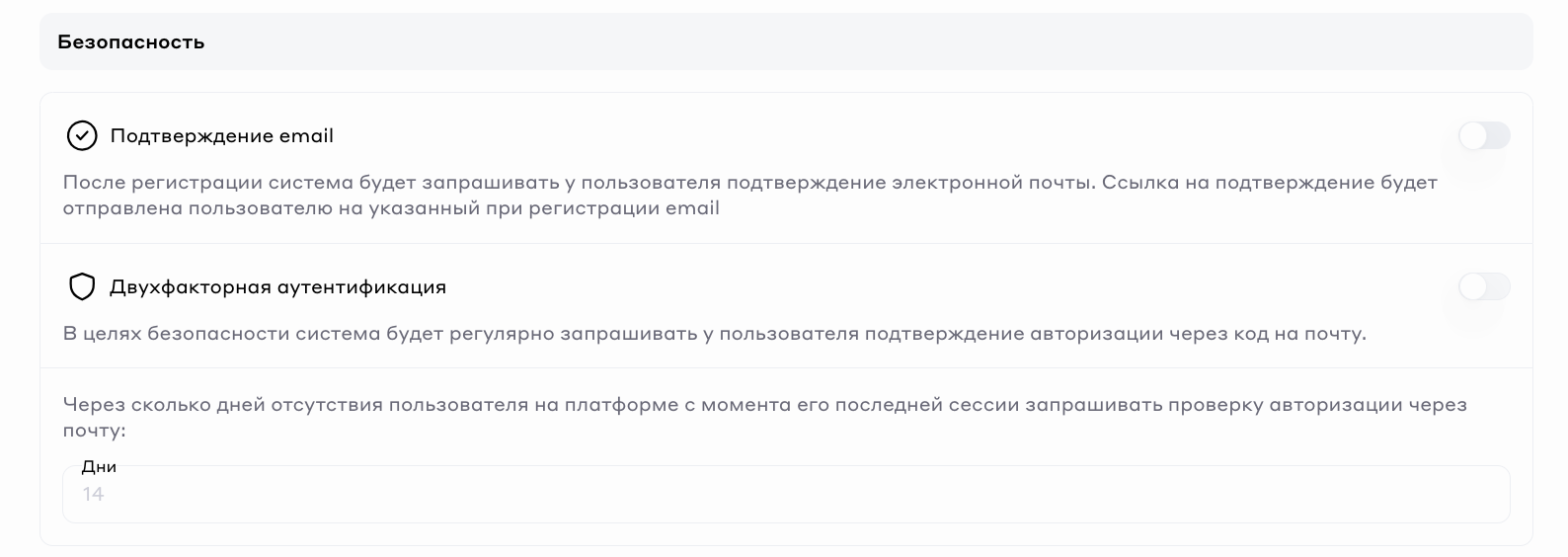Viewport: 1568px width, 557px height.
Task: Click the sentence starting with Ссылка на подтверждение
Action: (1269, 183)
